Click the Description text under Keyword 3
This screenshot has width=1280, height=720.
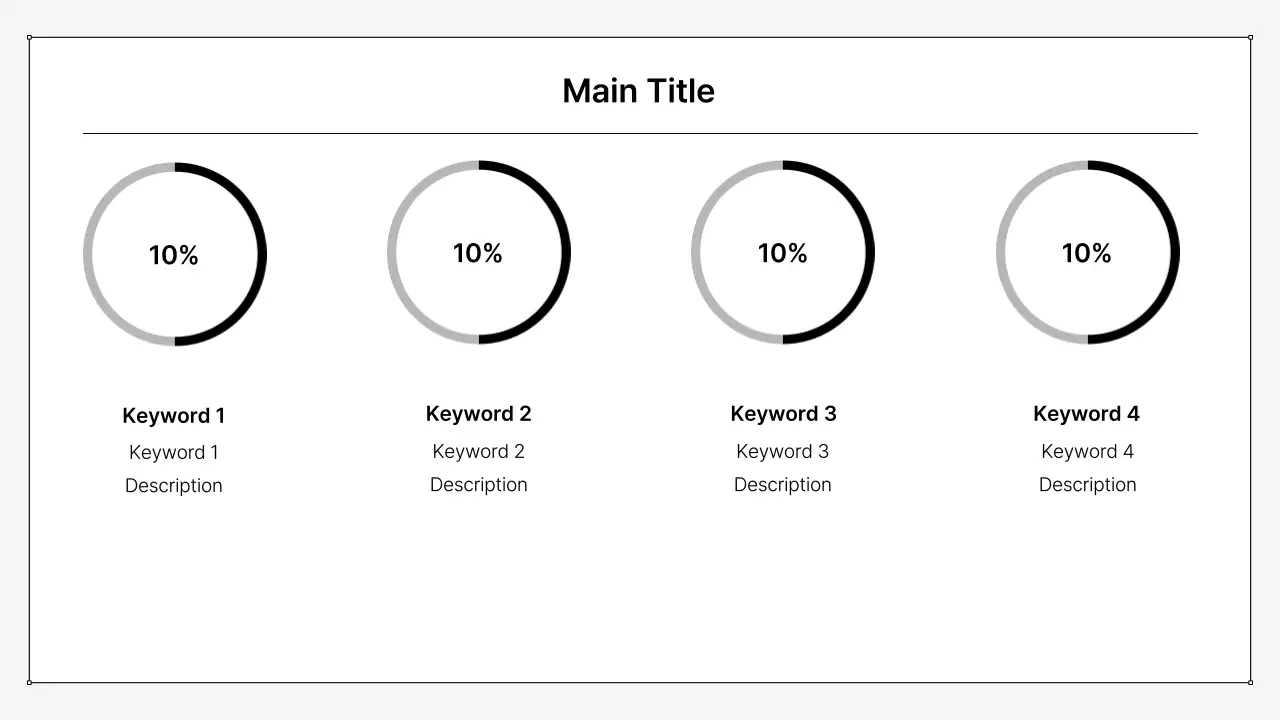pyautogui.click(x=783, y=485)
